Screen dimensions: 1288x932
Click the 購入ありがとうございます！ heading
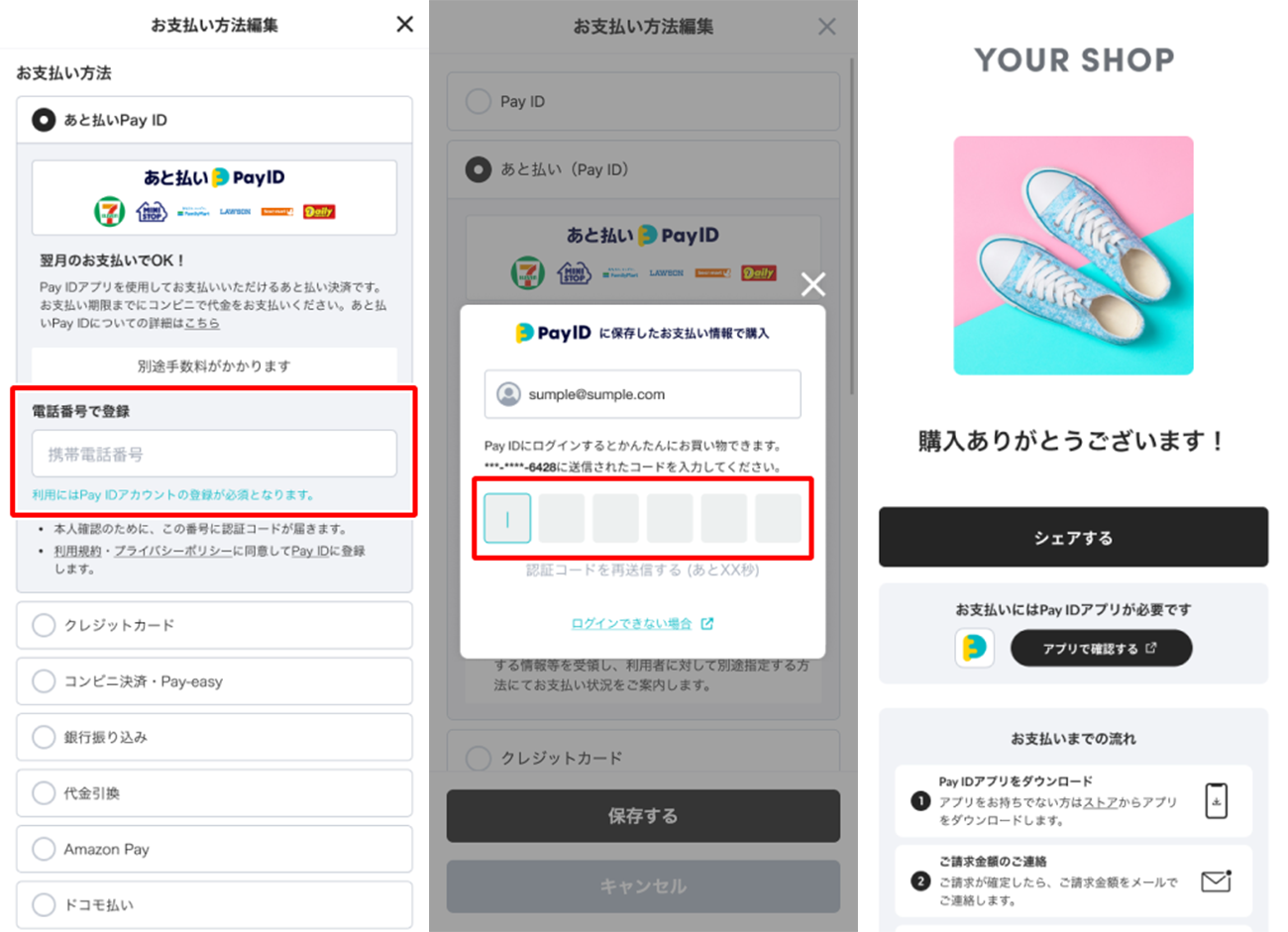[x=1073, y=441]
